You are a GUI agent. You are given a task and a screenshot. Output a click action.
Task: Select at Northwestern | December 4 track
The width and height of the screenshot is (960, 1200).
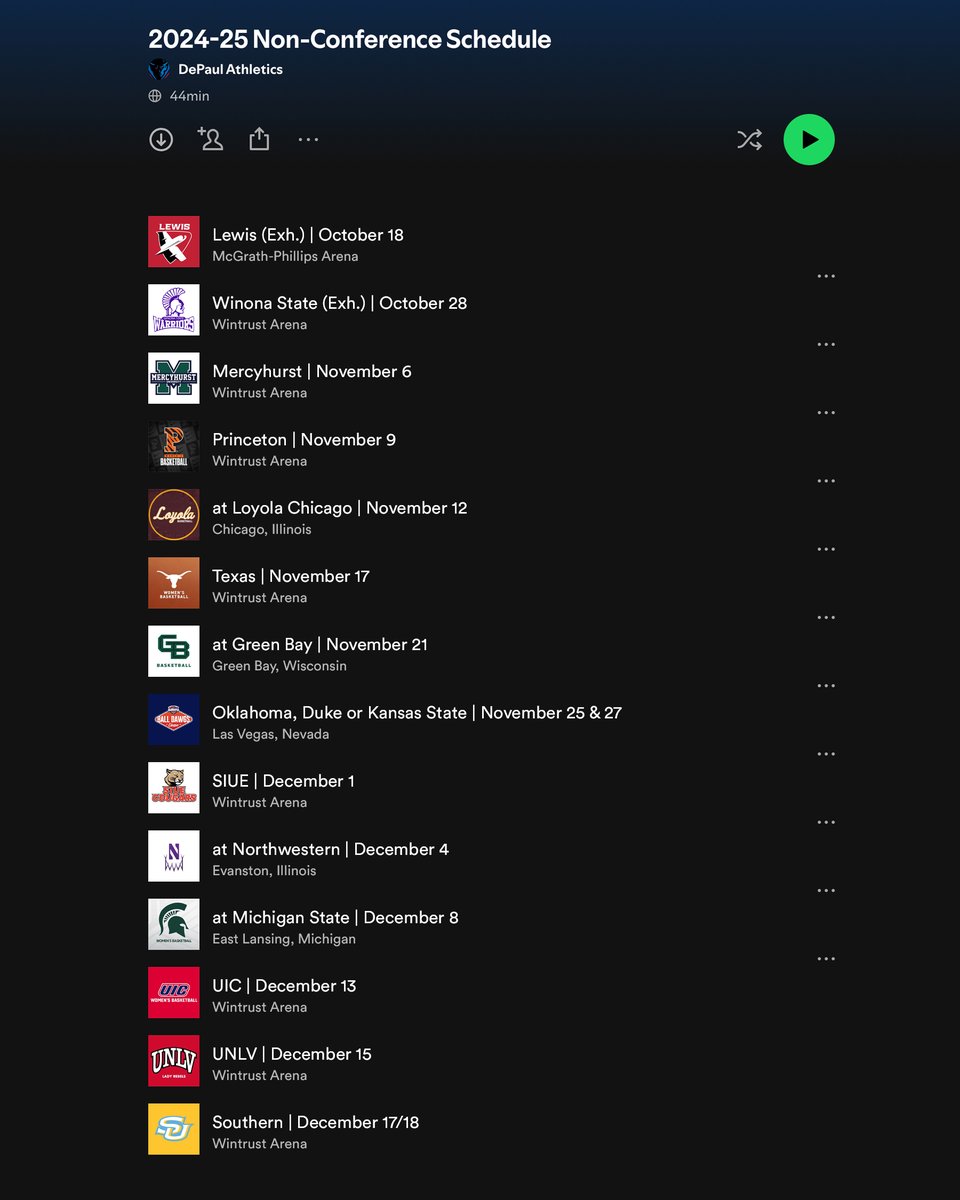(x=331, y=849)
